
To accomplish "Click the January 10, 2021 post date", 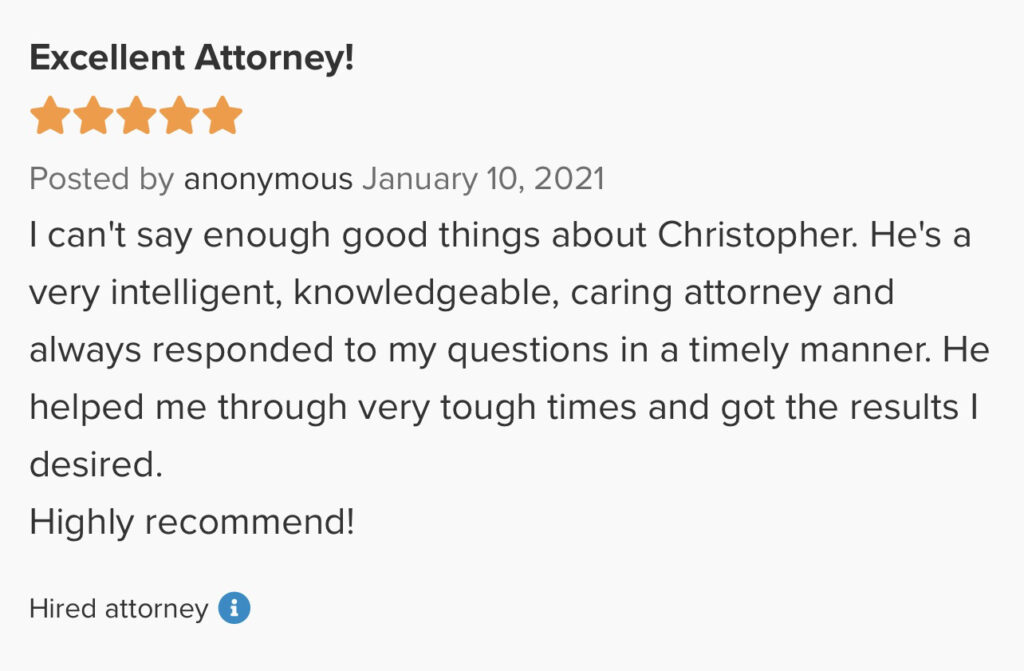I will pyautogui.click(x=483, y=179).
